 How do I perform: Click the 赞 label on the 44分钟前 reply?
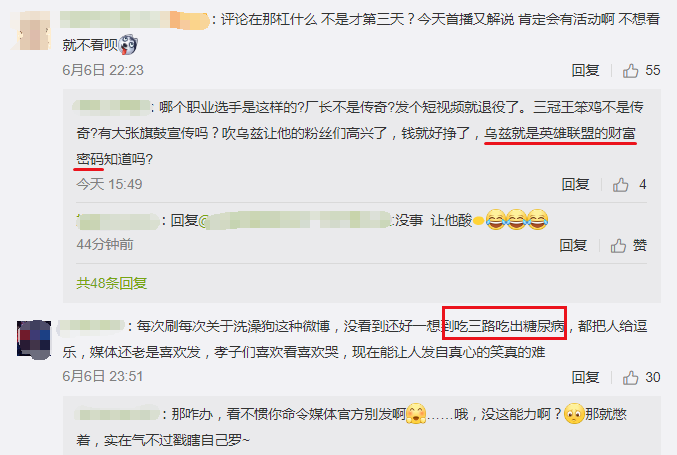[x=640, y=246]
